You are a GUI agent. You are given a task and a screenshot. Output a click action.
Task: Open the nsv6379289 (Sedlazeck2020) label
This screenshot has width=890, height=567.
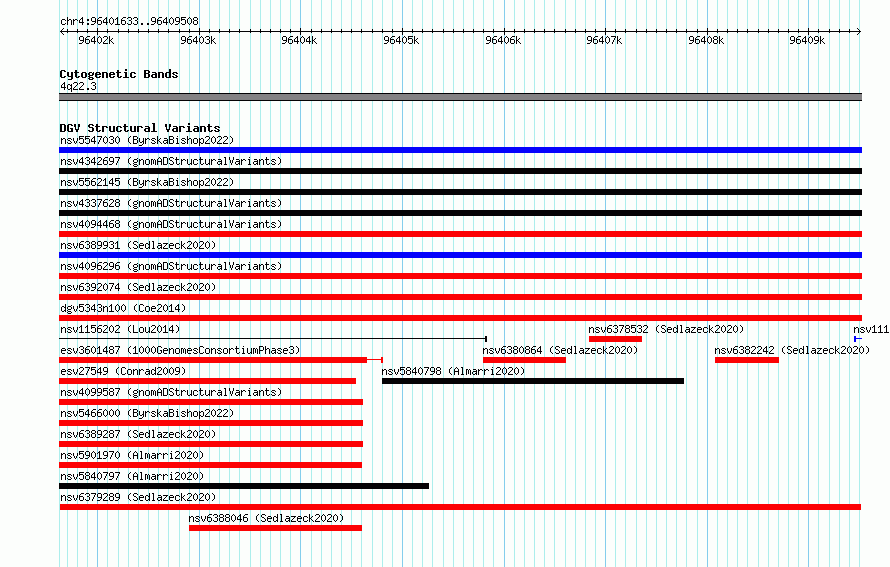[x=138, y=497]
